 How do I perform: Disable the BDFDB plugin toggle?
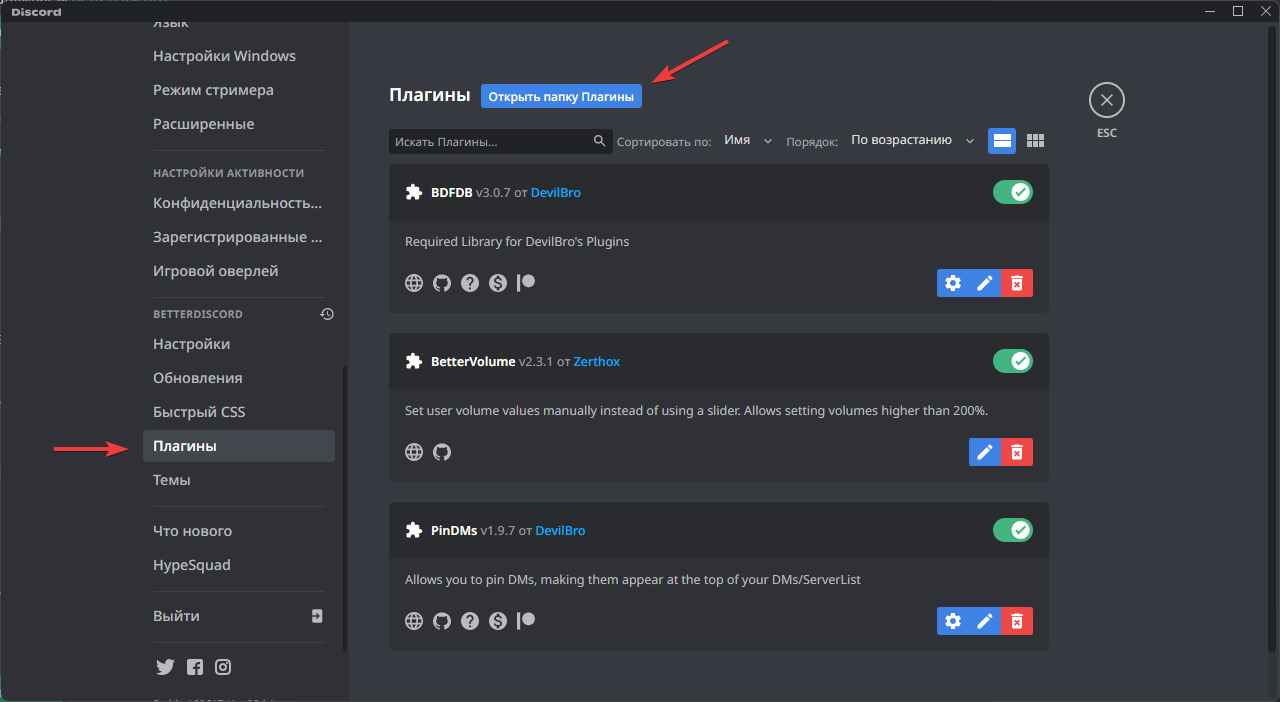1013,192
